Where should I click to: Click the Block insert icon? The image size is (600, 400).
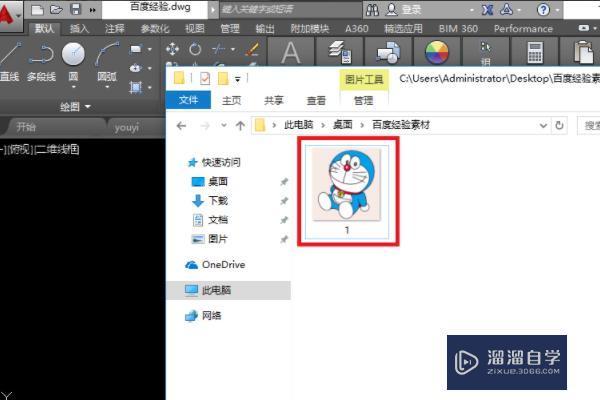(x=388, y=52)
